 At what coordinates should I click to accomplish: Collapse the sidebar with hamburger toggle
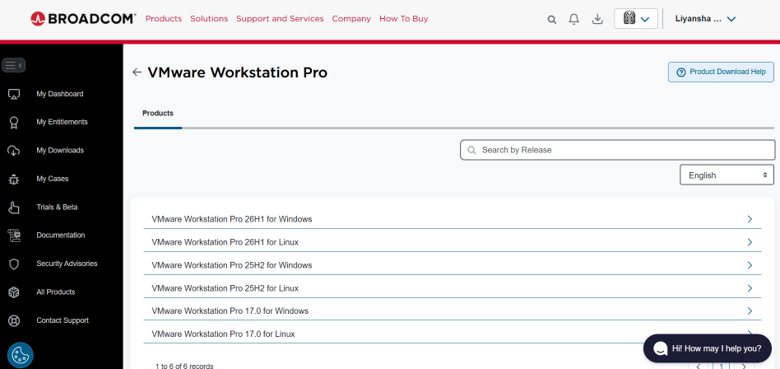tap(14, 65)
